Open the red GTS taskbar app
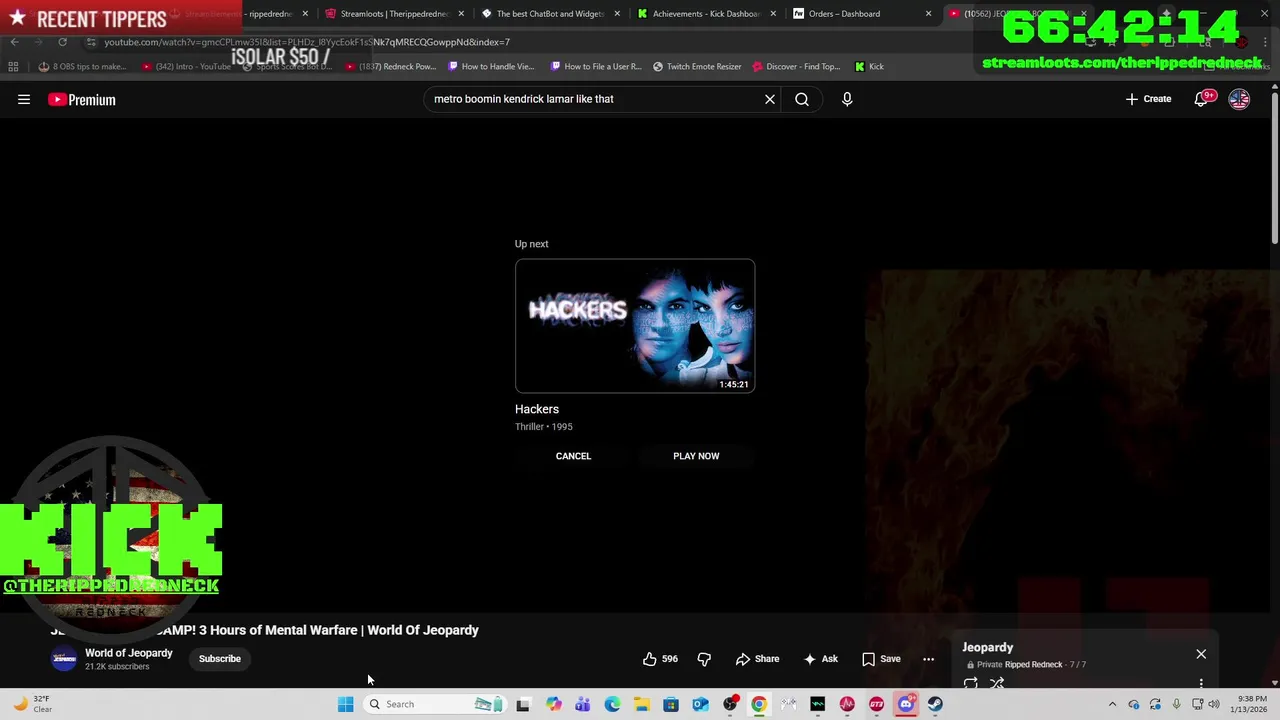This screenshot has height=720, width=1280. point(877,704)
